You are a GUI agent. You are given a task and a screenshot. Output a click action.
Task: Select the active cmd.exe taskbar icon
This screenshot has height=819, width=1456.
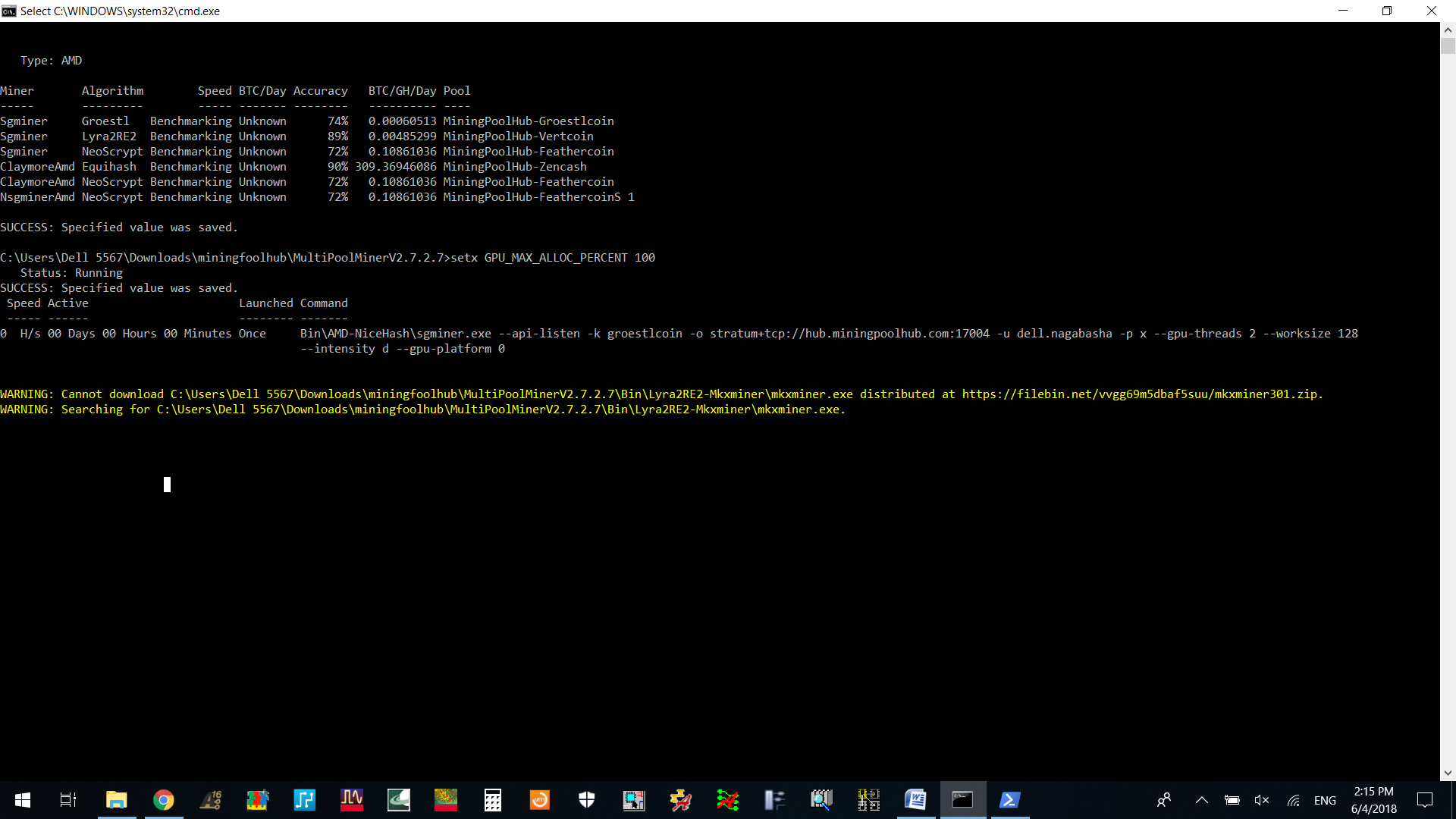(x=962, y=800)
